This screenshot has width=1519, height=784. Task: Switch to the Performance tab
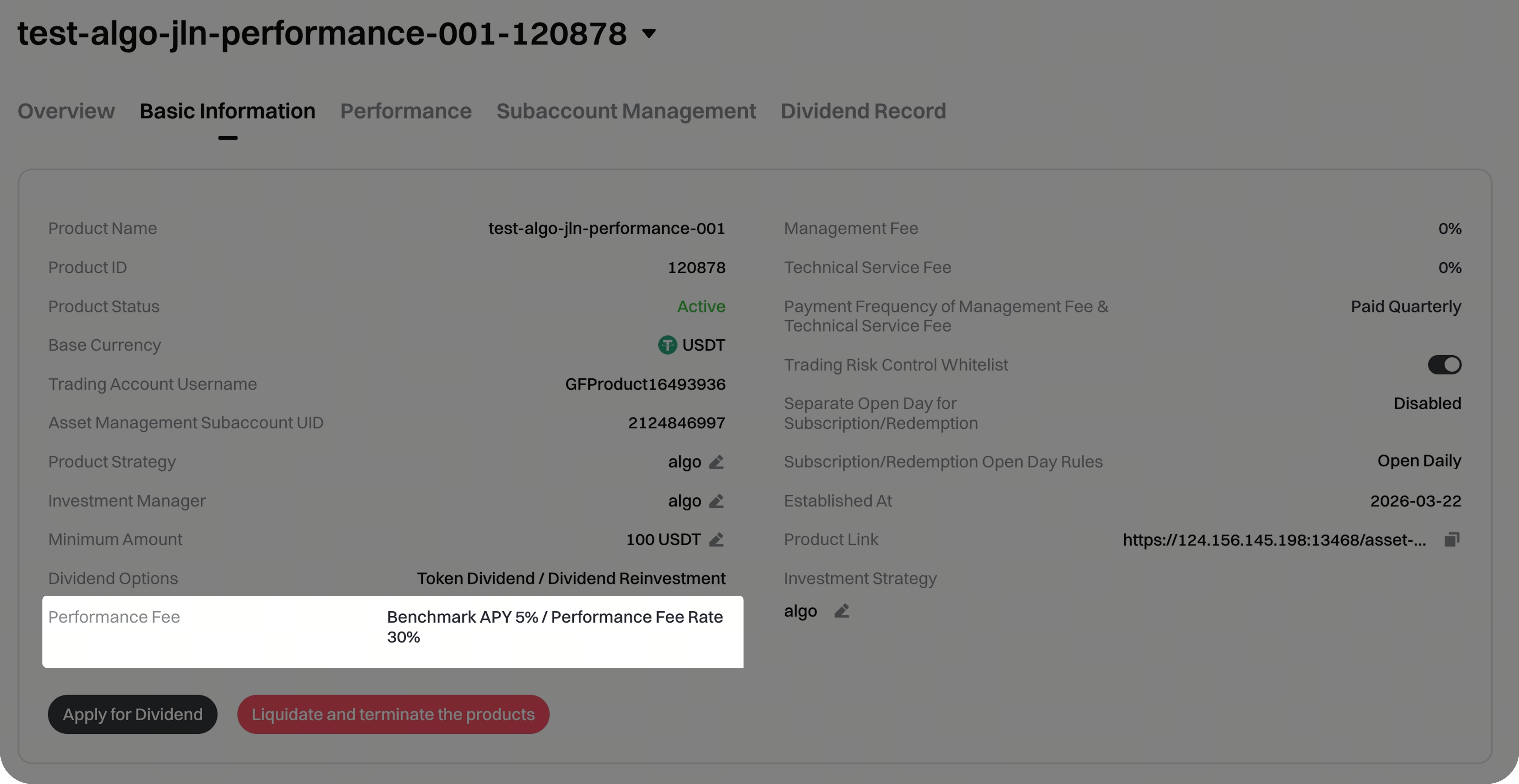tap(406, 111)
